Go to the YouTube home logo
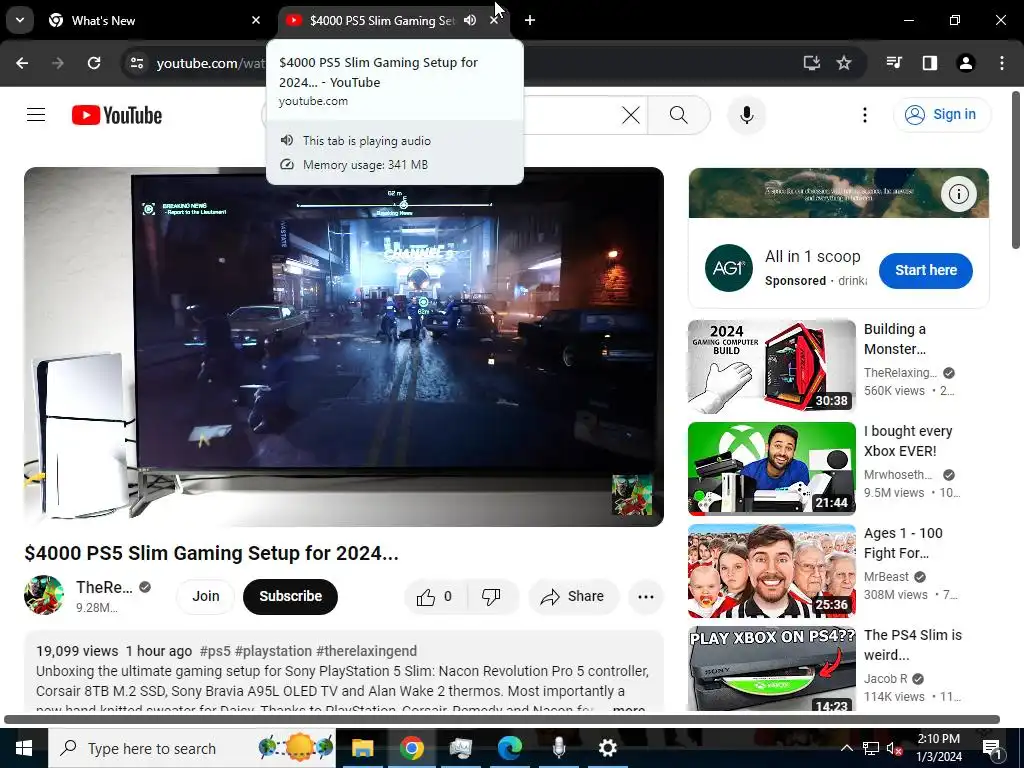Viewport: 1024px width, 768px height. click(x=117, y=115)
